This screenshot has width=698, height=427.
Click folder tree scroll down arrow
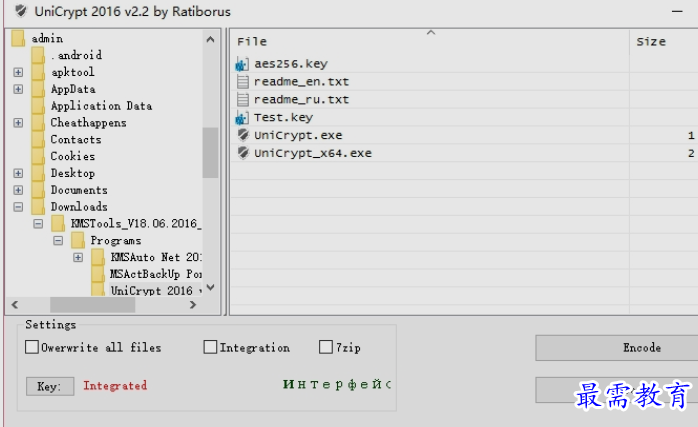(211, 288)
